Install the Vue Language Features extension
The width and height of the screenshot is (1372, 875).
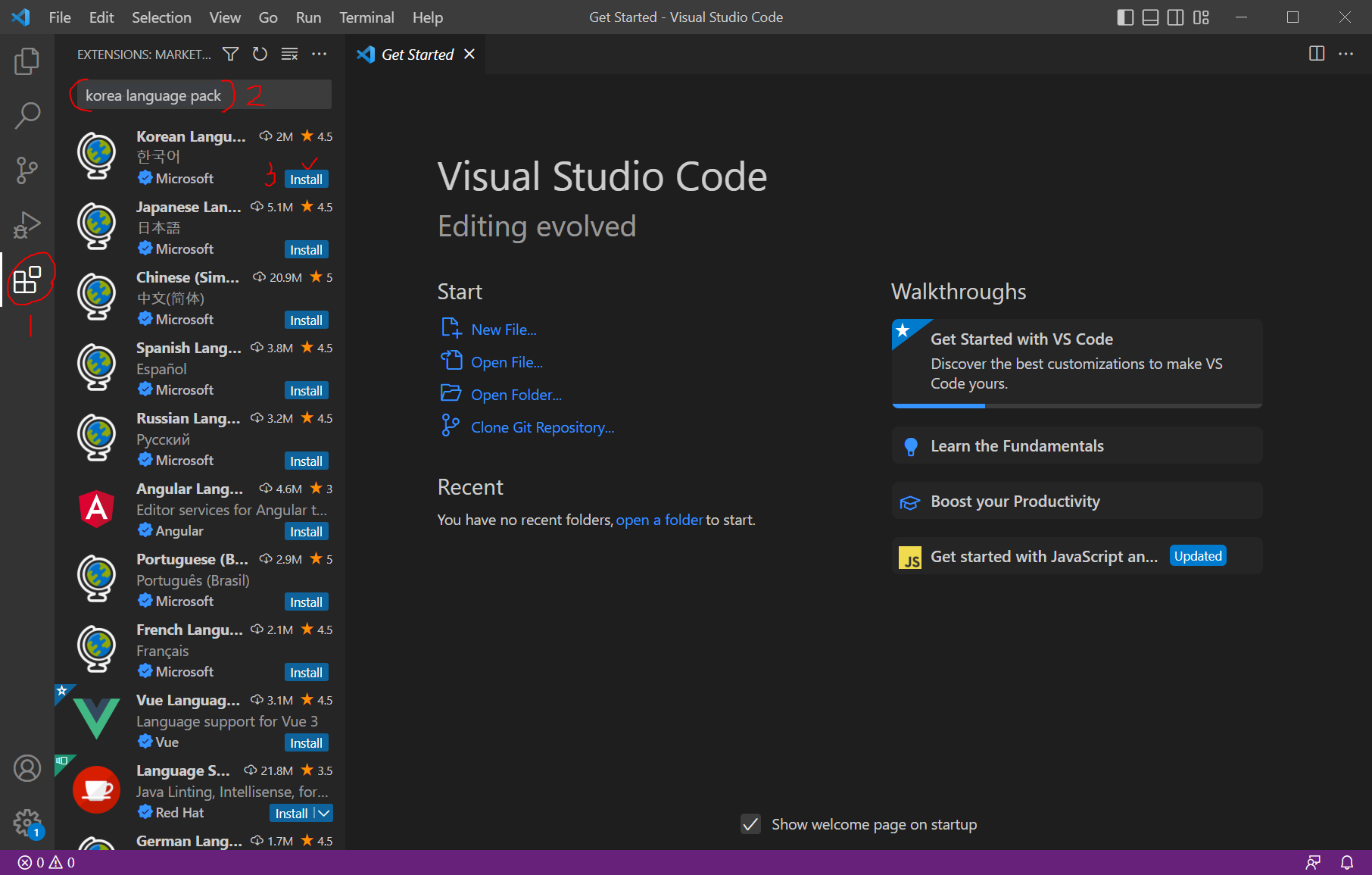coord(307,743)
